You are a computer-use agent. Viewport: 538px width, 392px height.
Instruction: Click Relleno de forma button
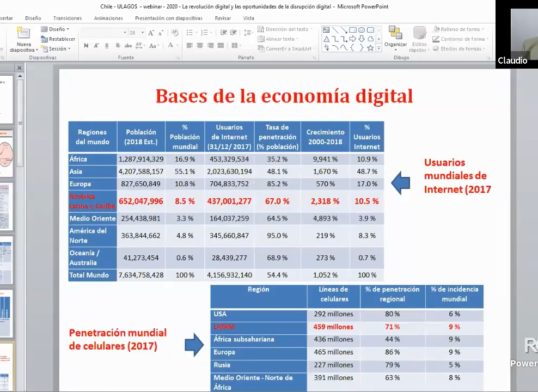click(x=459, y=29)
